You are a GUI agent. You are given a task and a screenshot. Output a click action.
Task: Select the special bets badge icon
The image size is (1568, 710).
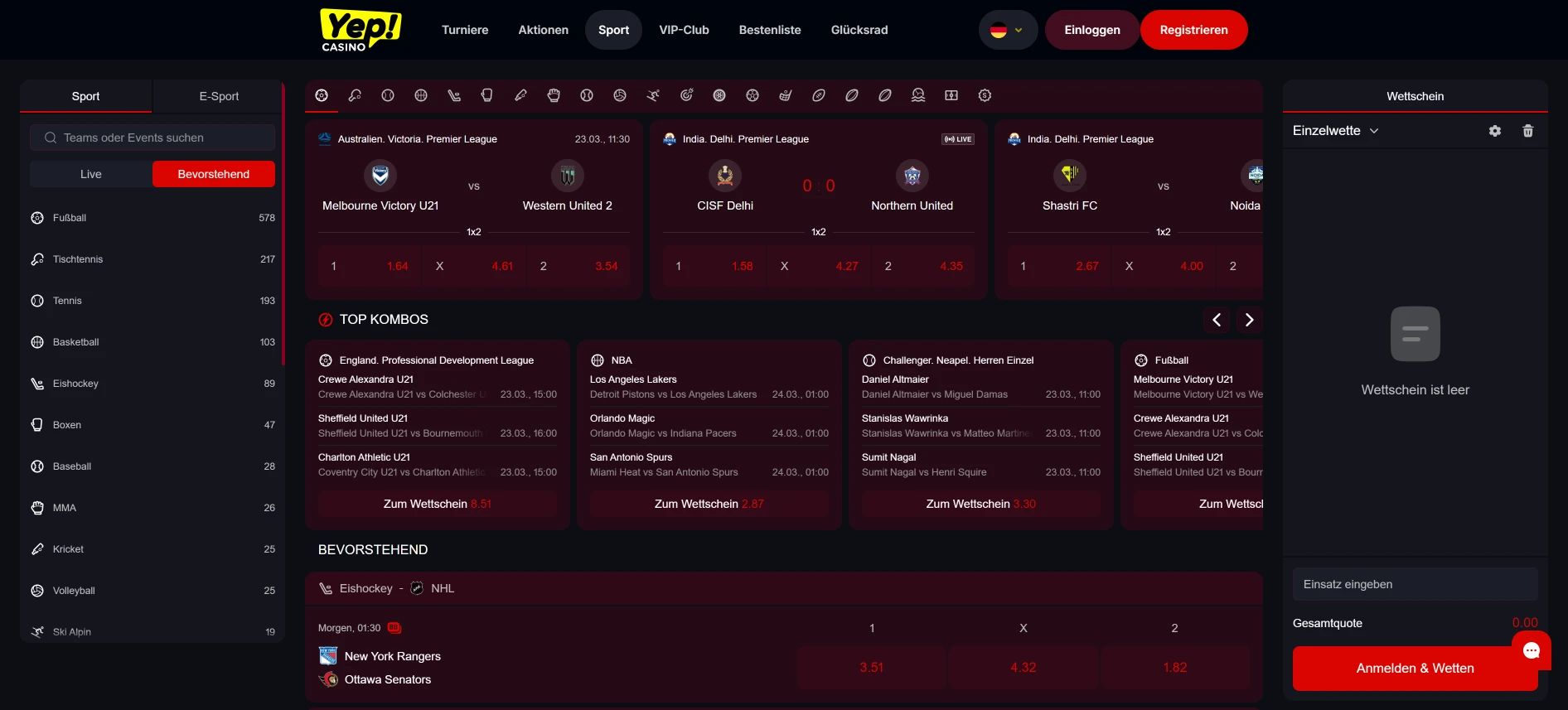985,95
